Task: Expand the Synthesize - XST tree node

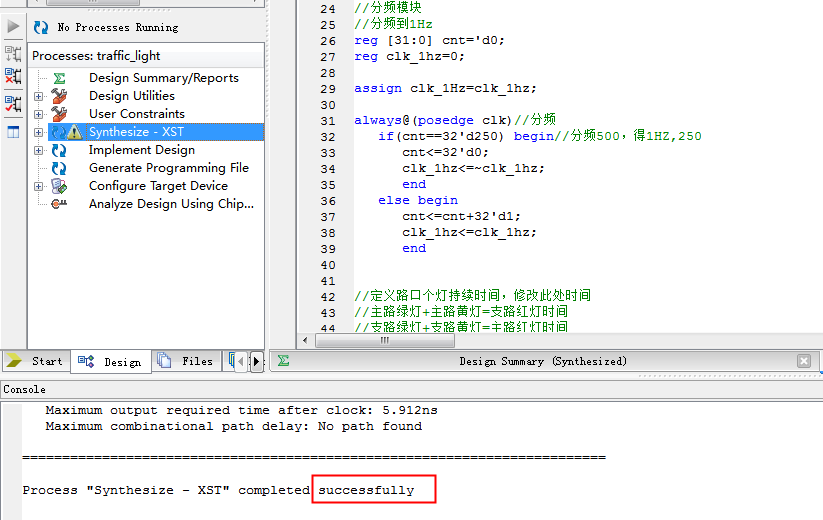Action: click(38, 132)
